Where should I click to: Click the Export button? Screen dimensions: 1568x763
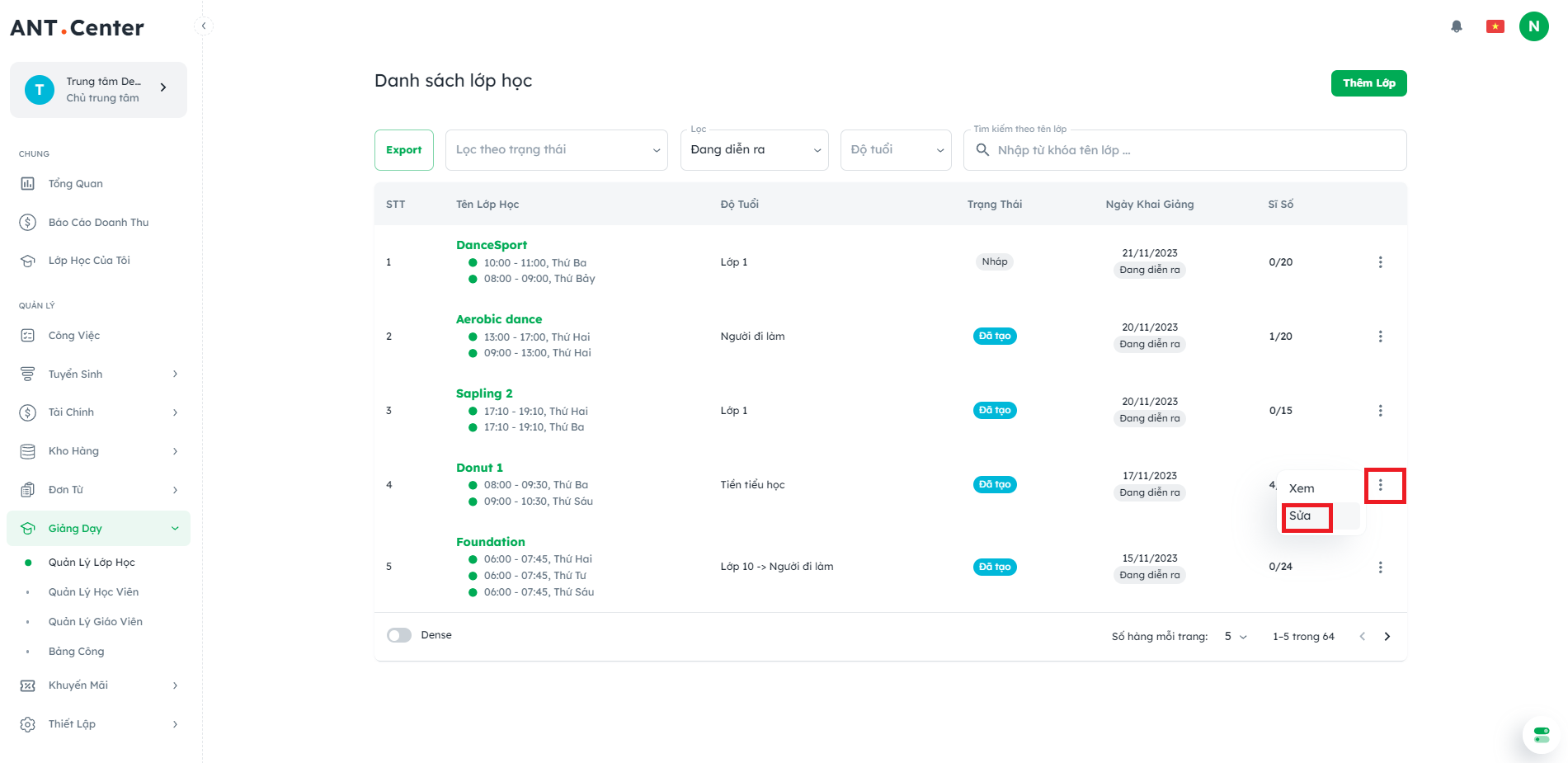pyautogui.click(x=403, y=150)
